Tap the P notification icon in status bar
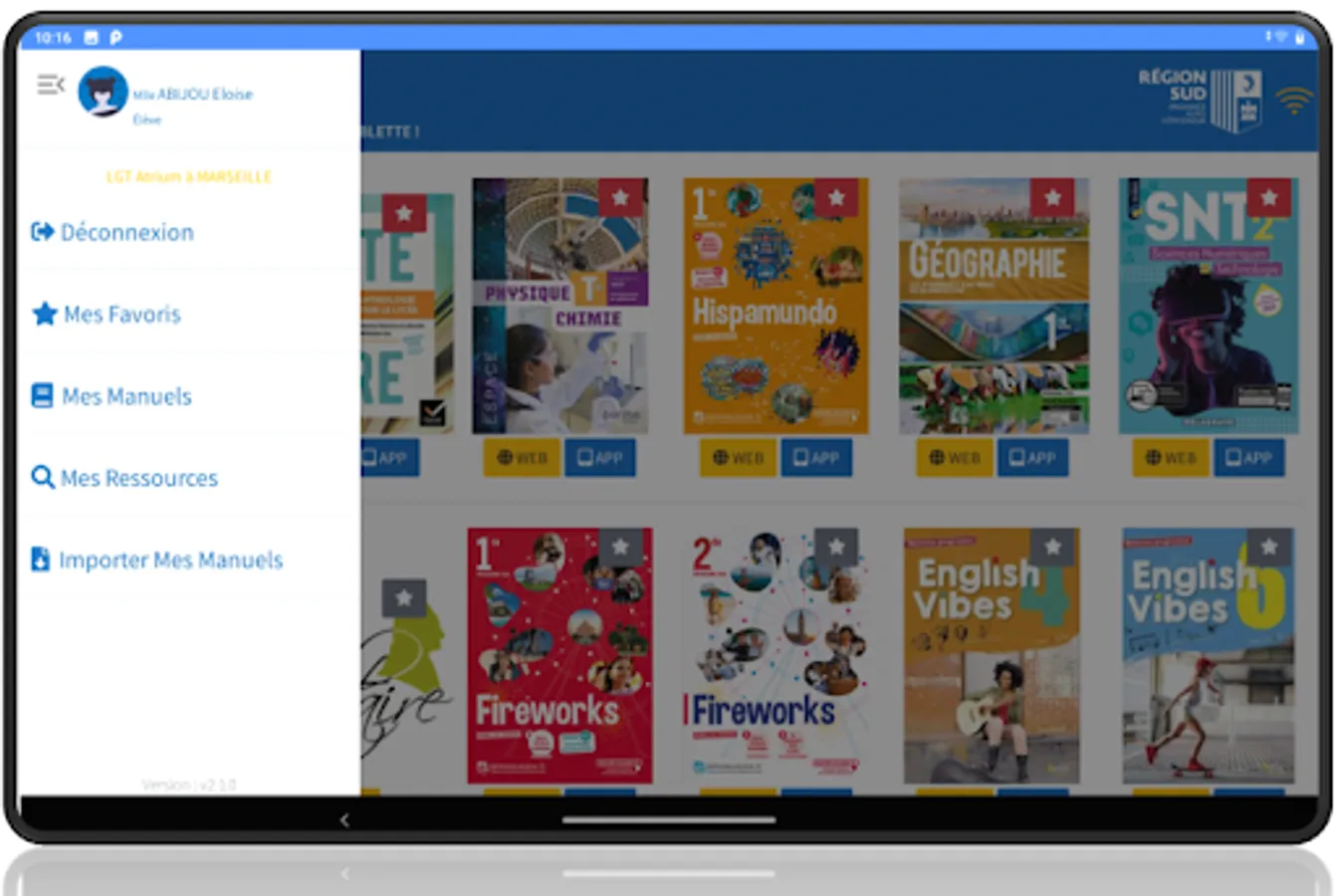The width and height of the screenshot is (1337, 896). coord(115,37)
